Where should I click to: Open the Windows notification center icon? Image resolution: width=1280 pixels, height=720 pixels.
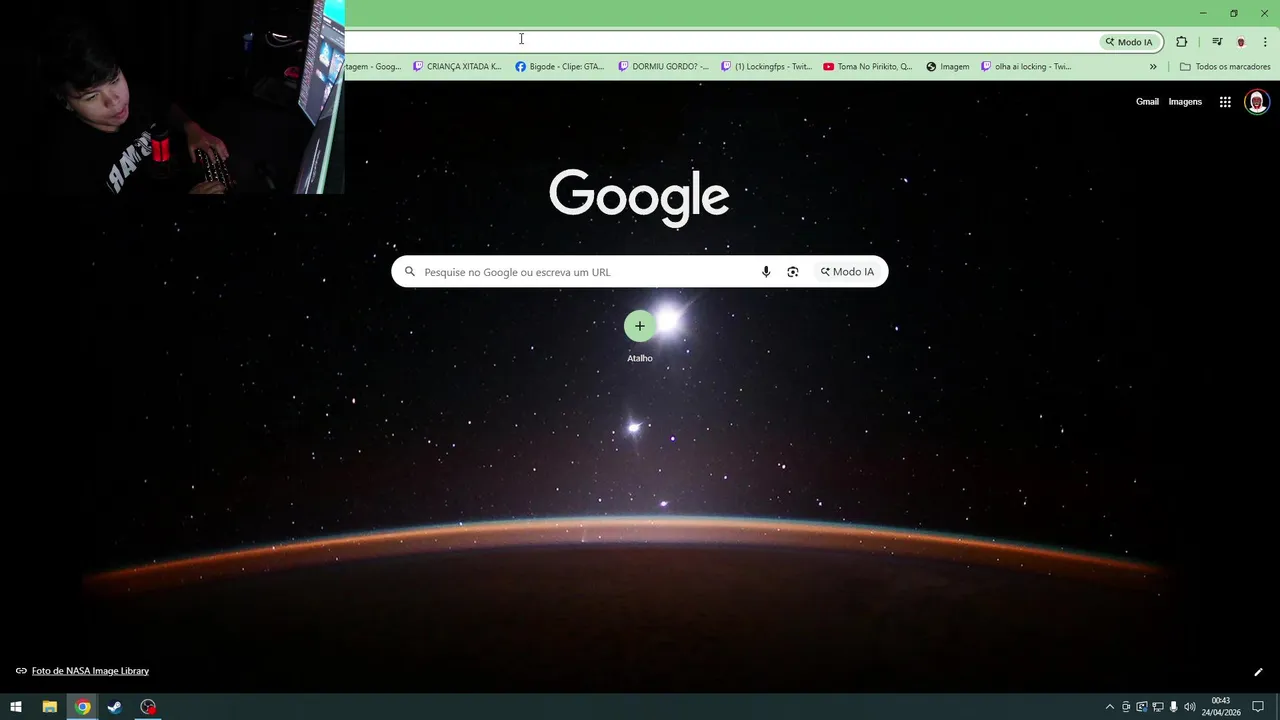click(1258, 707)
